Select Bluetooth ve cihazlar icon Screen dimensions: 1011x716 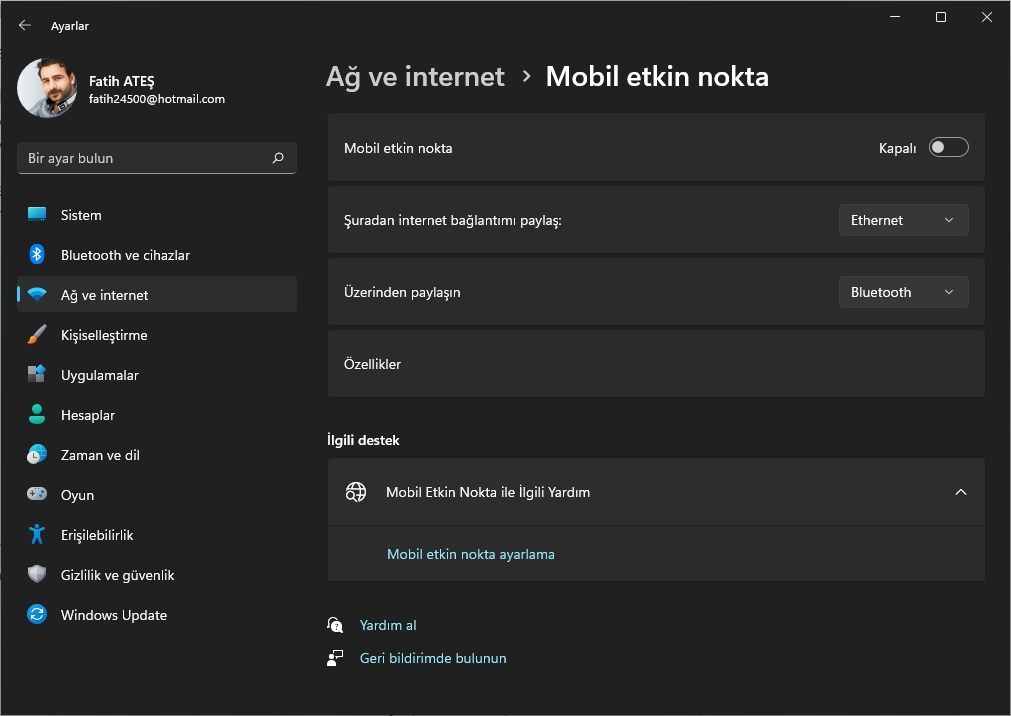(36, 254)
